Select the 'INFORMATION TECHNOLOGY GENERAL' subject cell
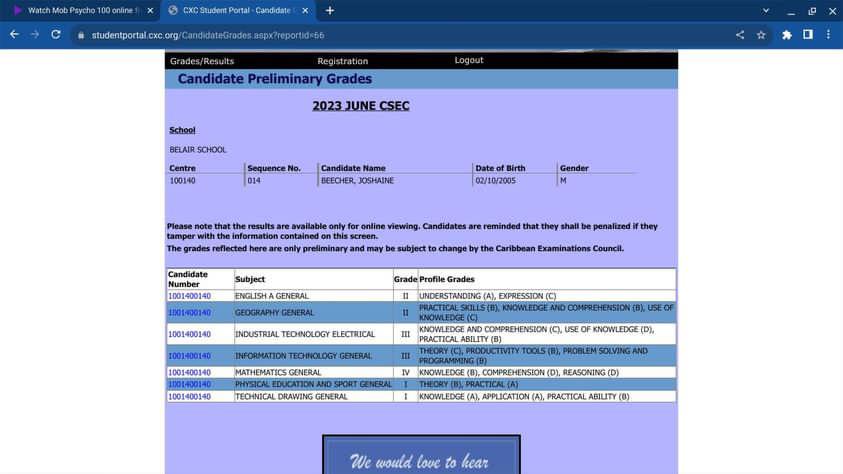The height and width of the screenshot is (474, 843). pyautogui.click(x=313, y=356)
